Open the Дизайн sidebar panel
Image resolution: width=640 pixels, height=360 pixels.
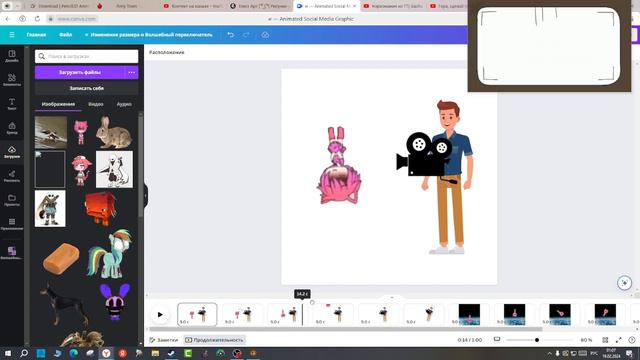(12, 56)
